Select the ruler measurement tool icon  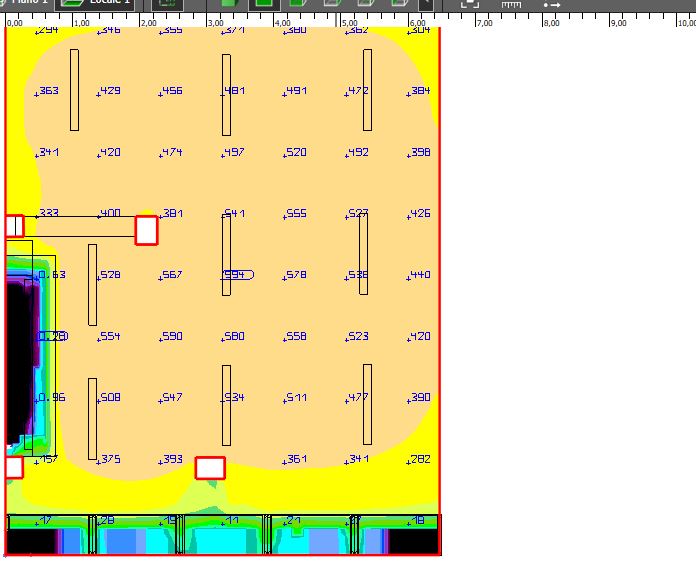tap(511, 4)
